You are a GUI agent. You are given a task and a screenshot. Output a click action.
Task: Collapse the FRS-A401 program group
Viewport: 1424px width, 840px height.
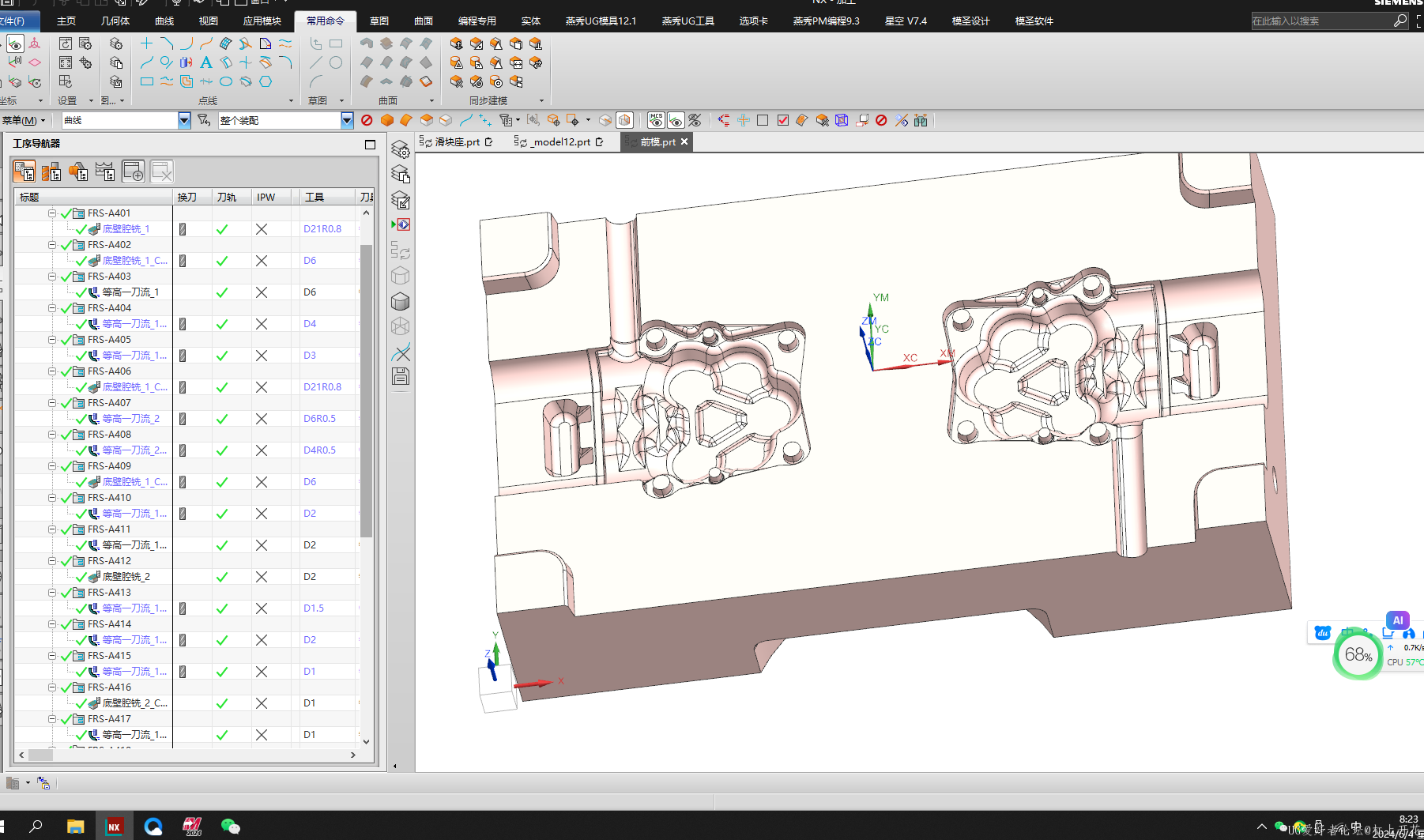pos(52,213)
